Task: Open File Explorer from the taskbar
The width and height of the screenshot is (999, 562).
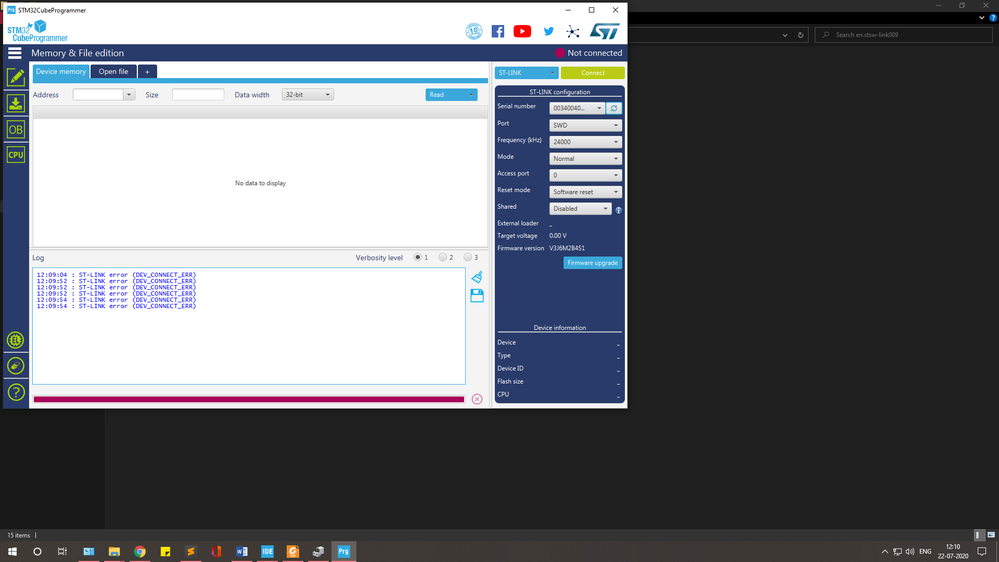Action: coord(114,551)
